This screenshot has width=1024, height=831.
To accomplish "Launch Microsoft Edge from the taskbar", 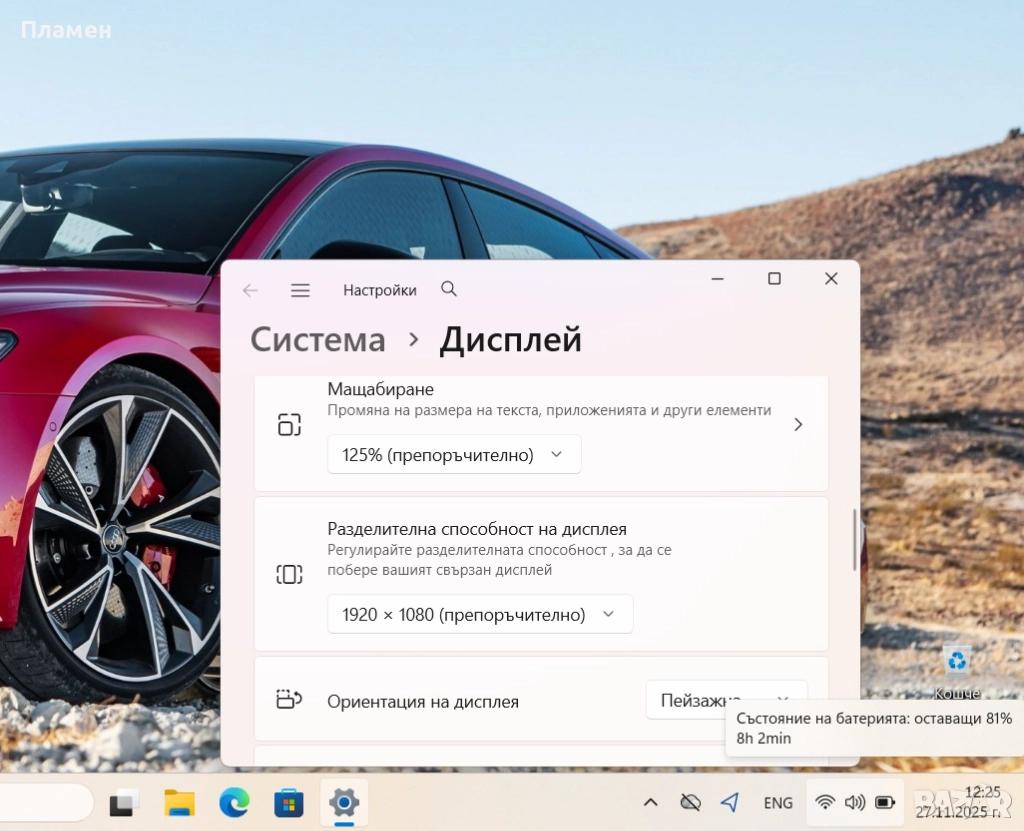I will (x=234, y=802).
